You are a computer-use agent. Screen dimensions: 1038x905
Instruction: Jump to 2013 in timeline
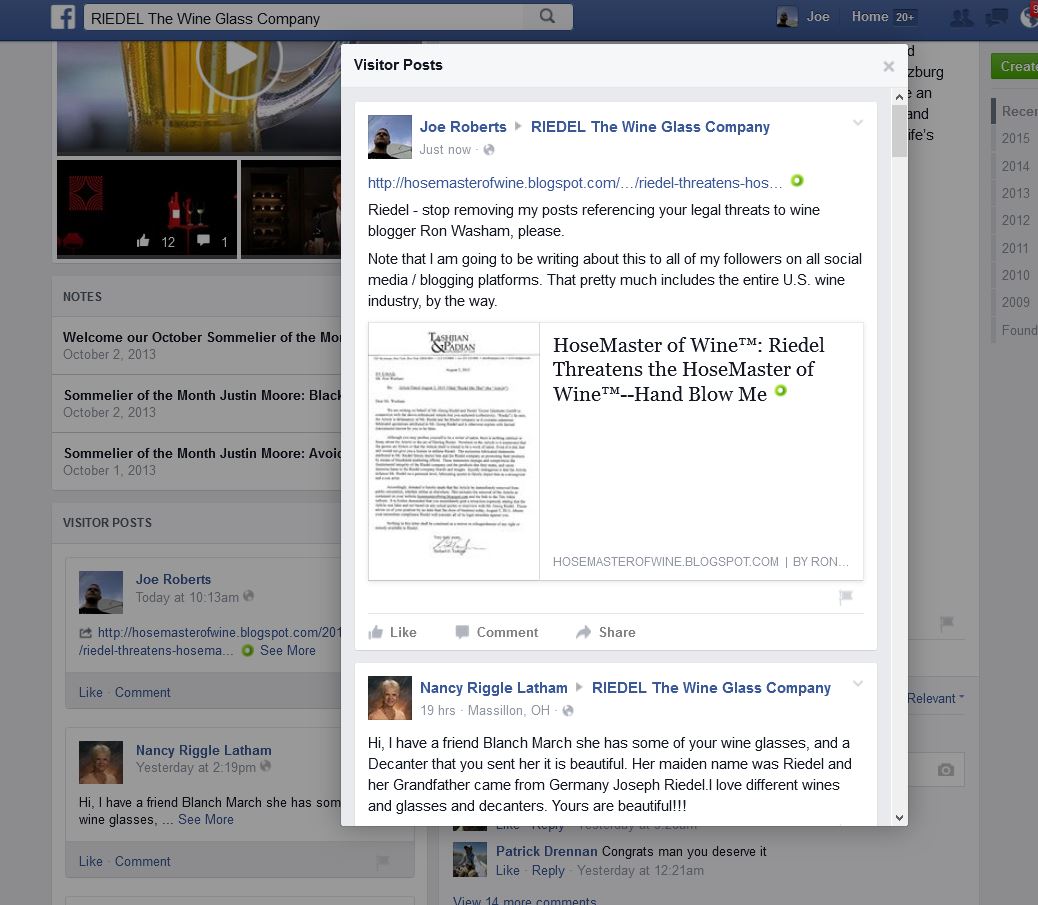coord(1015,193)
